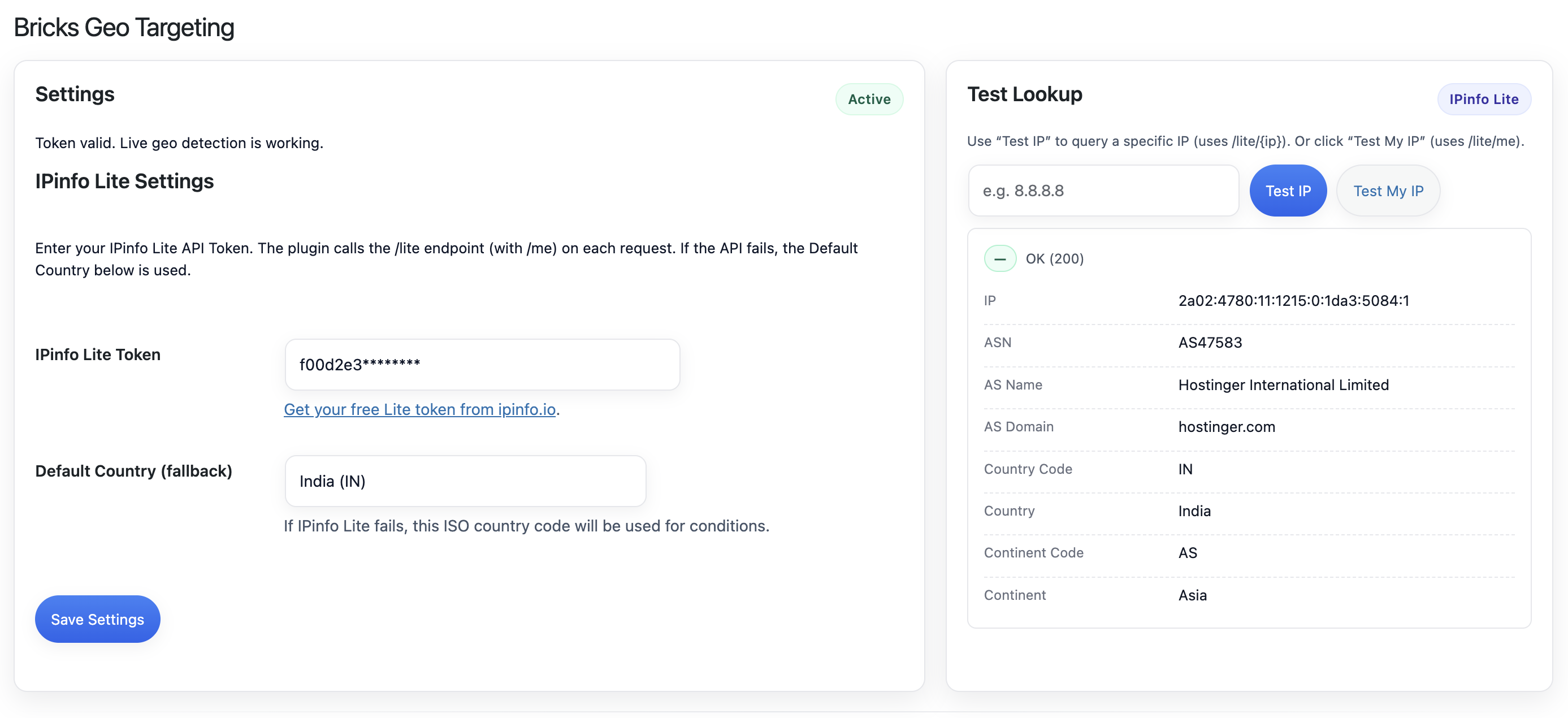The image size is (1568, 718).
Task: Open the Default Country fallback dropdown
Action: click(x=465, y=481)
